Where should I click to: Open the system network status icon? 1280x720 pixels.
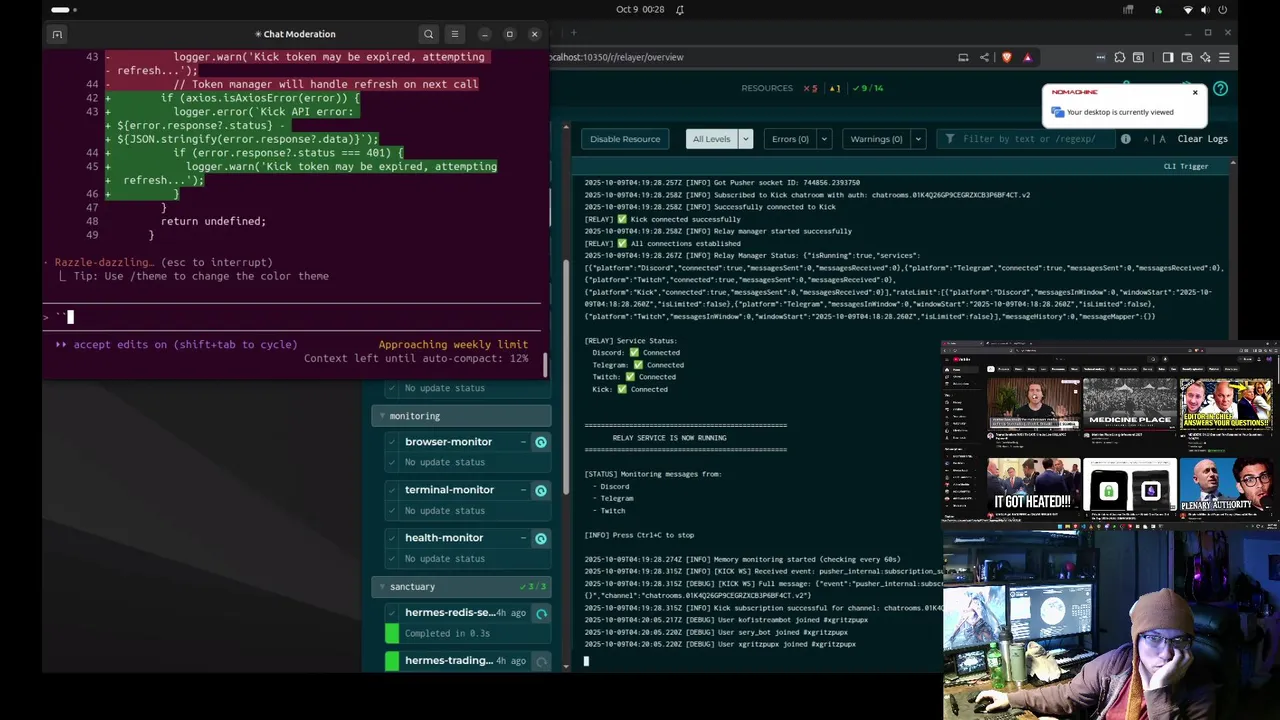(1188, 9)
